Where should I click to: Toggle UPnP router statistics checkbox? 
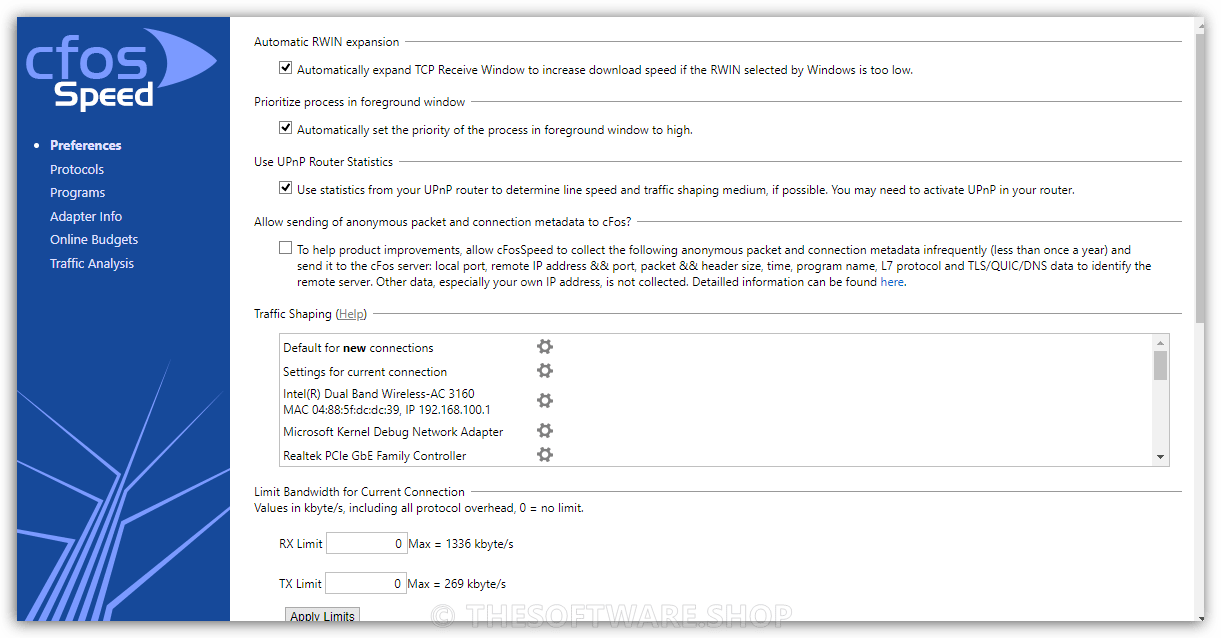286,189
